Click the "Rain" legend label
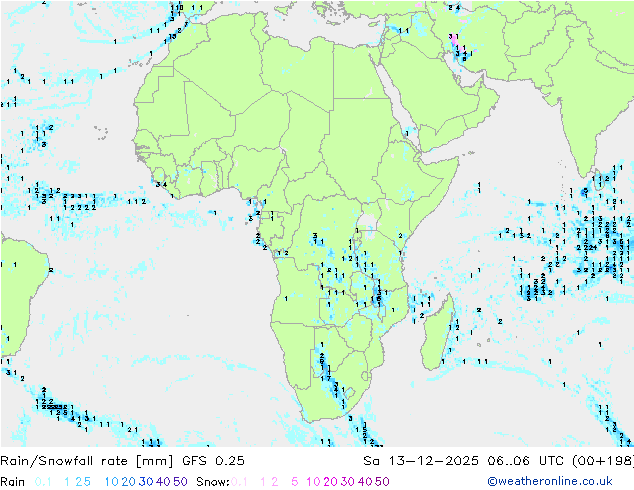 click(x=13, y=482)
